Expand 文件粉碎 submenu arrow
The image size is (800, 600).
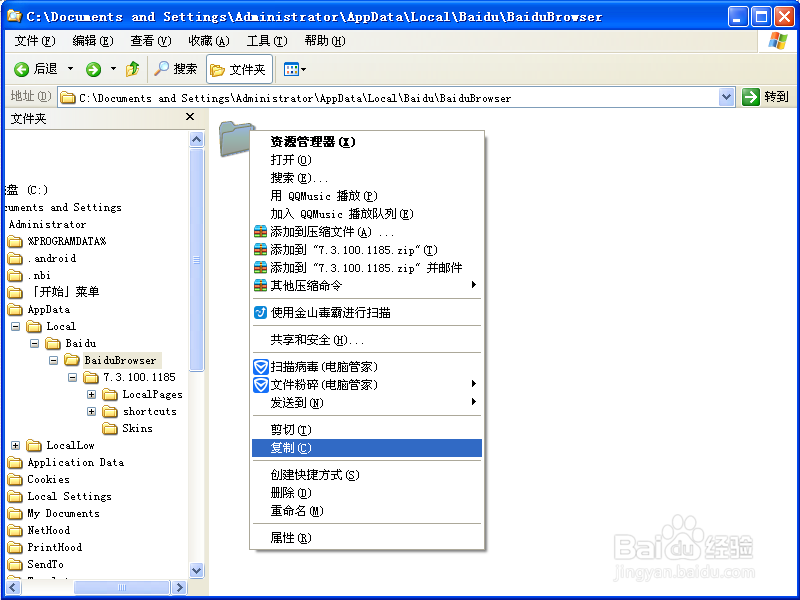[474, 384]
